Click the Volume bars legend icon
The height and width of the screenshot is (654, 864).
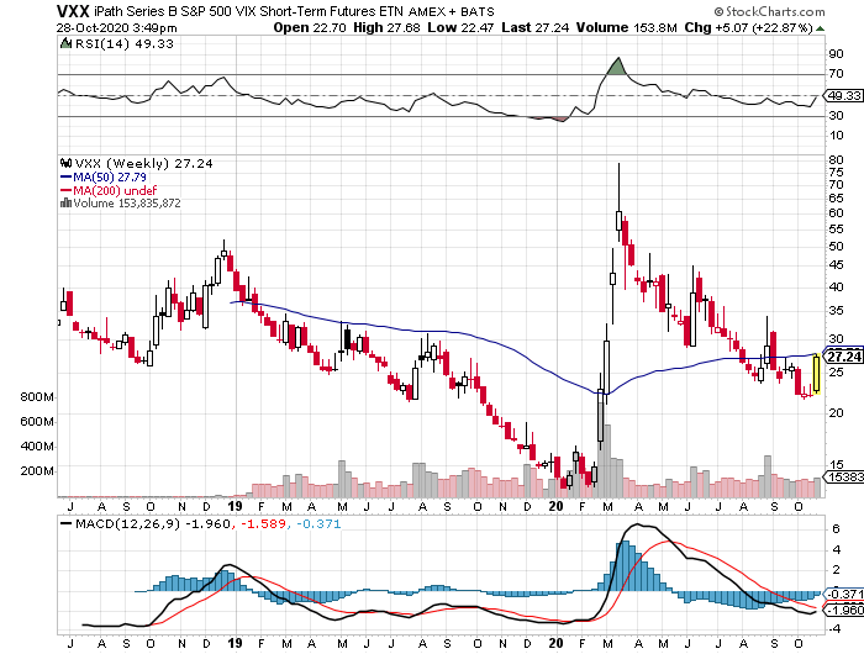[x=66, y=203]
